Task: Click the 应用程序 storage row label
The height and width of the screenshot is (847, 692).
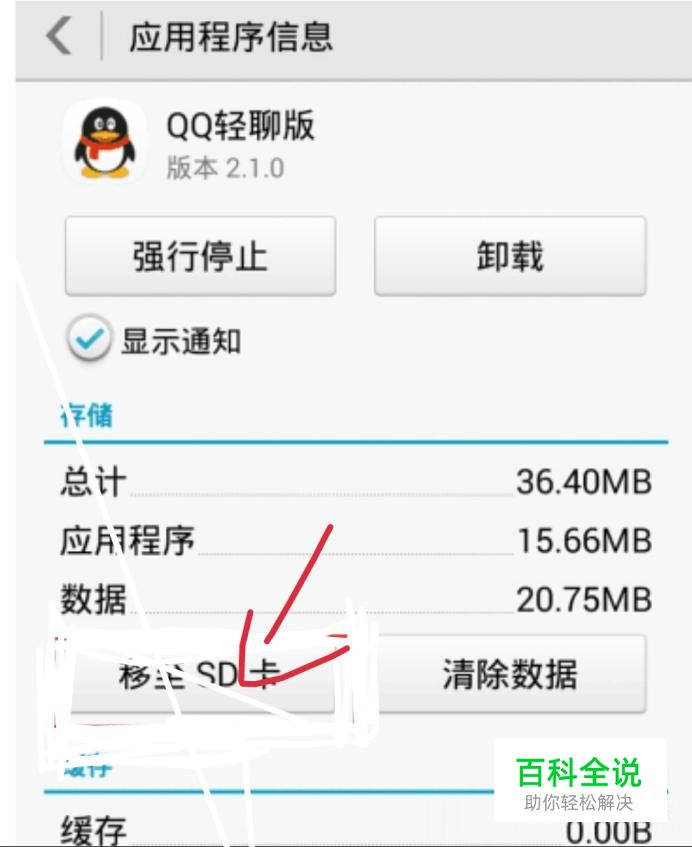Action: (127, 540)
